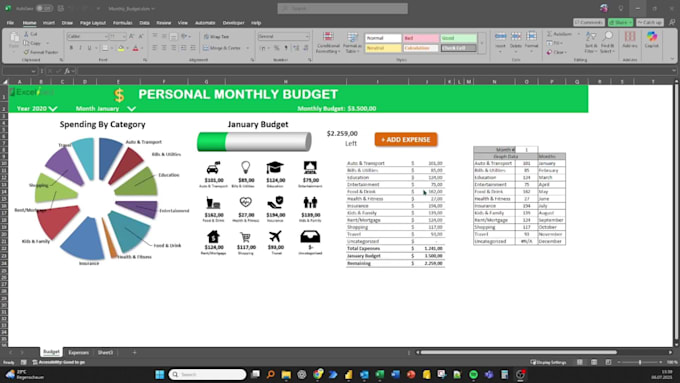
Task: Click the Windows Start button
Action: tap(160, 374)
